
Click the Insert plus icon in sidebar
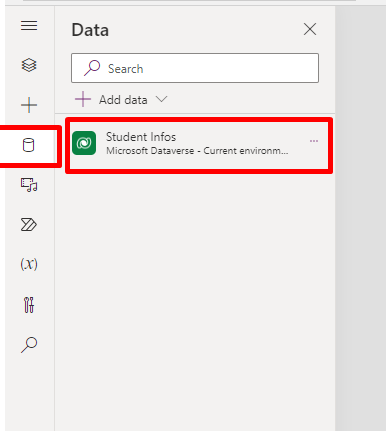pos(29,105)
